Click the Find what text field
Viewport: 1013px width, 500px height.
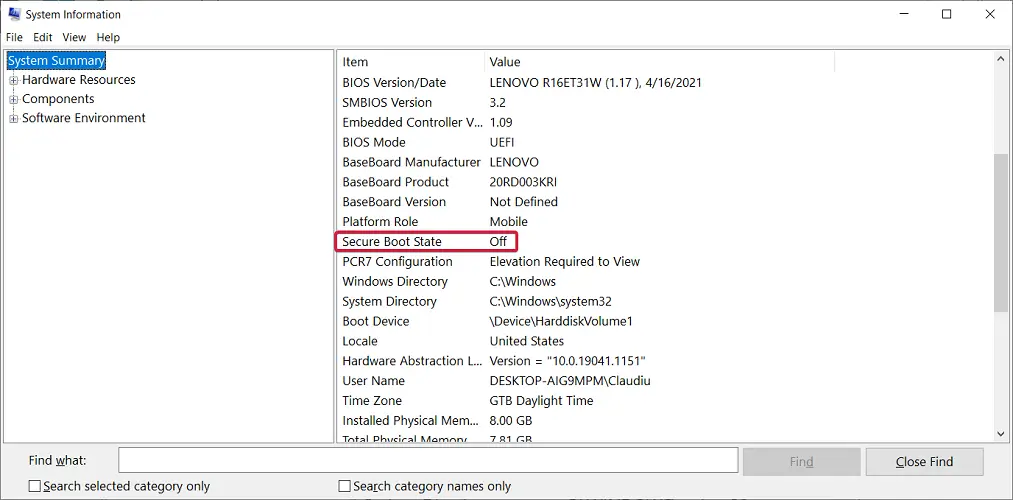pos(428,461)
